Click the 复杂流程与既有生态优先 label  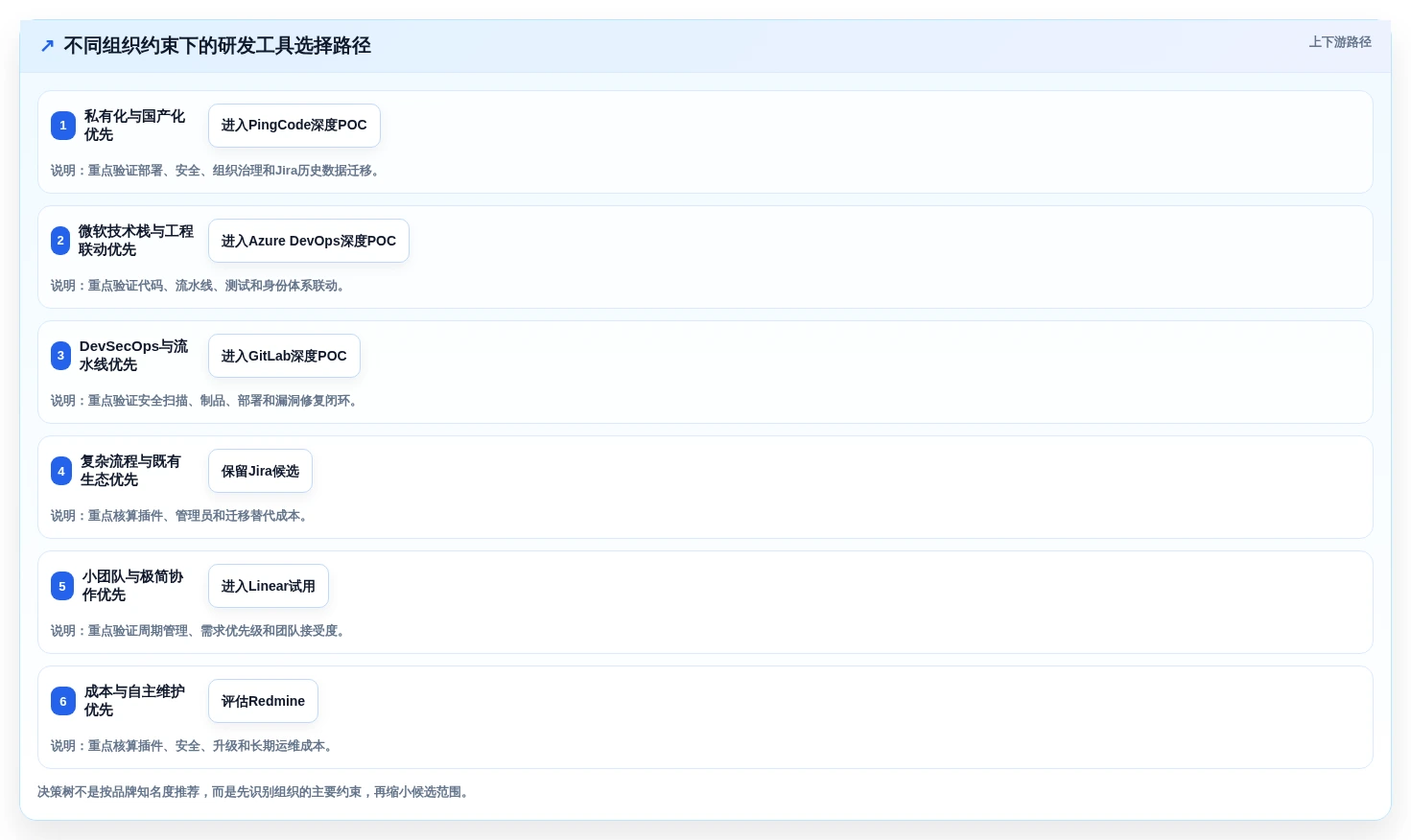(130, 471)
